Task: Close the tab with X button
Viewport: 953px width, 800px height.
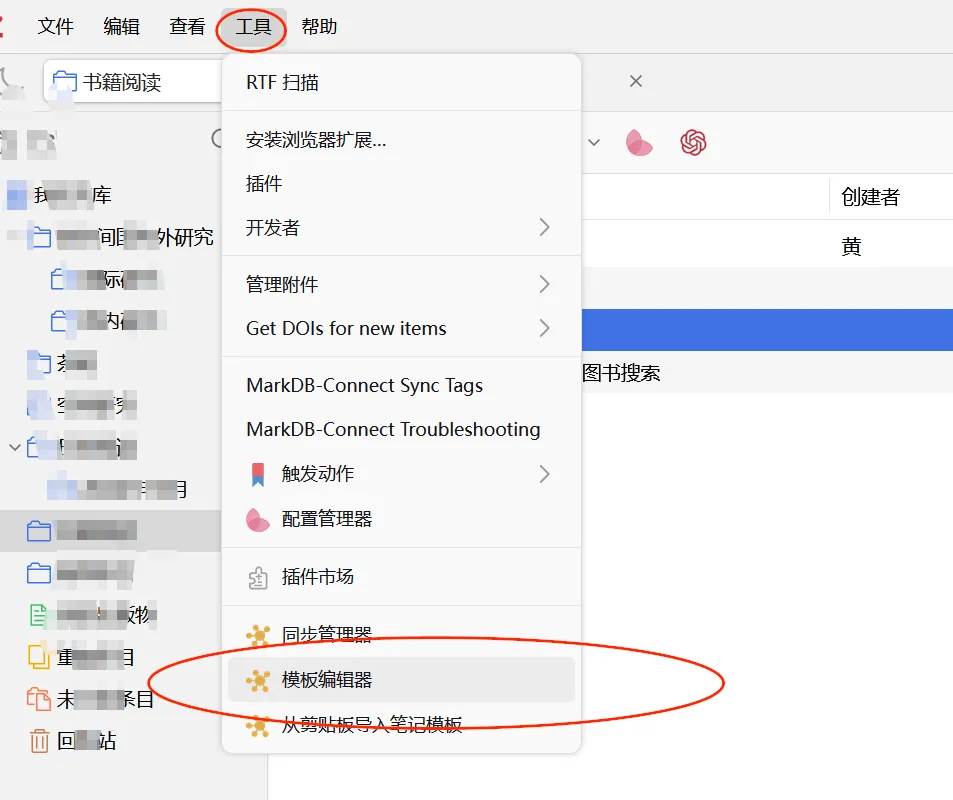Action: pyautogui.click(x=636, y=81)
